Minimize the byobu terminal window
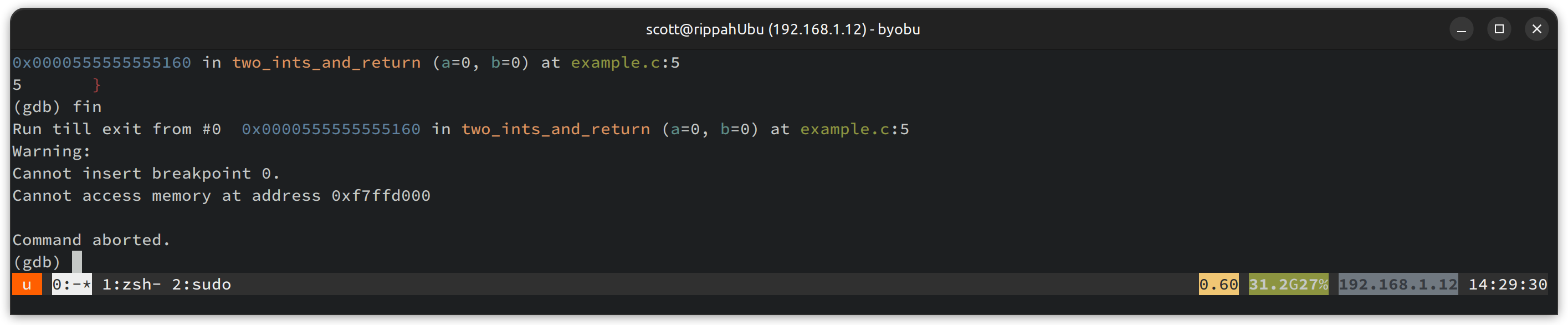The image size is (1568, 325). [1461, 29]
